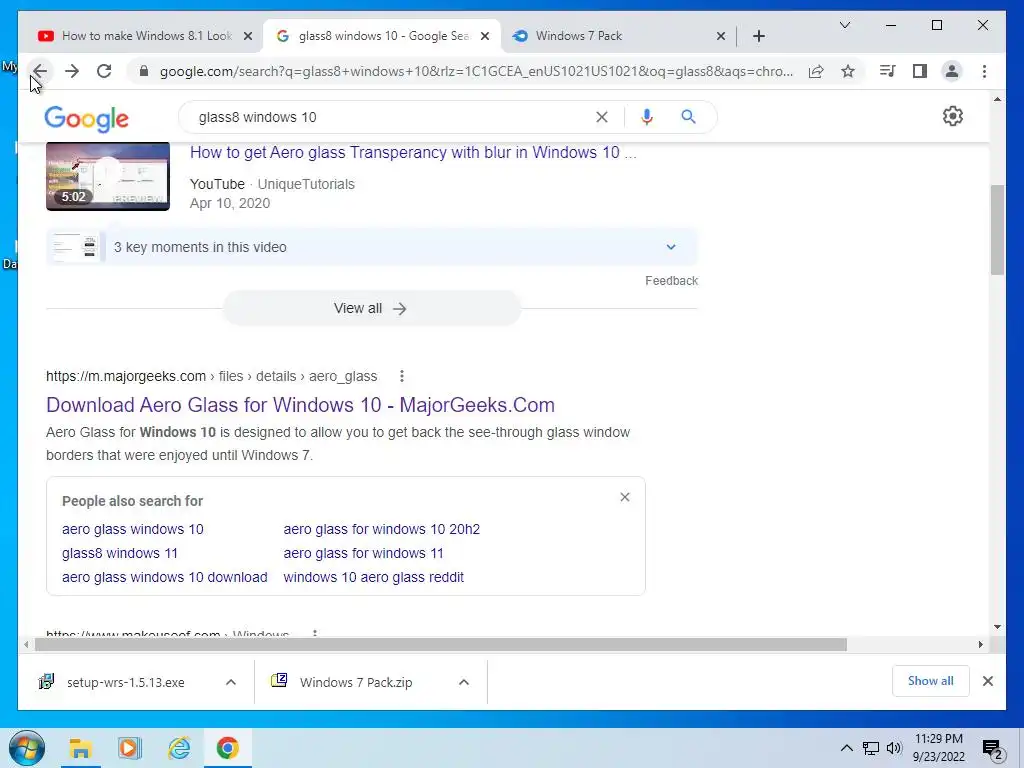The width and height of the screenshot is (1024, 768).
Task: Open the tab search dropdown arrow
Action: (844, 25)
